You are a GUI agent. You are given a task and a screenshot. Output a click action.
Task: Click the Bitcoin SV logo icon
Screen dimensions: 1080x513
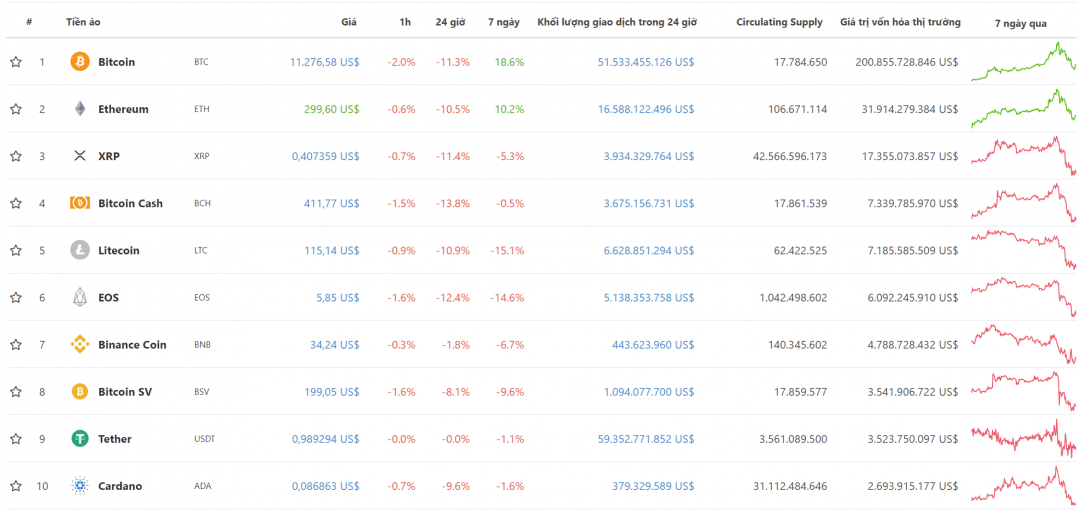click(x=80, y=392)
